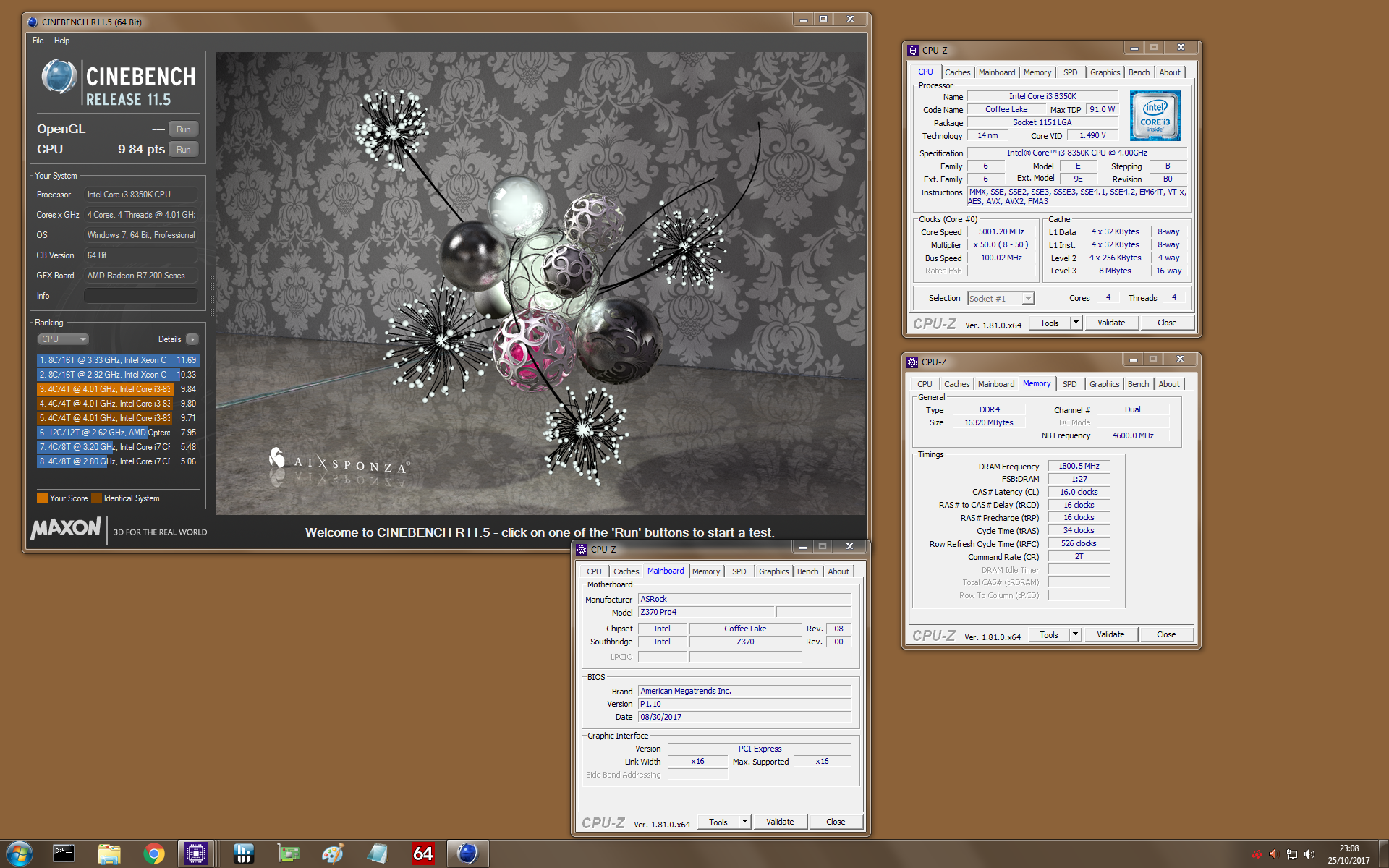Image resolution: width=1389 pixels, height=868 pixels.
Task: Open Command Prompt from the taskbar
Action: pos(64,854)
